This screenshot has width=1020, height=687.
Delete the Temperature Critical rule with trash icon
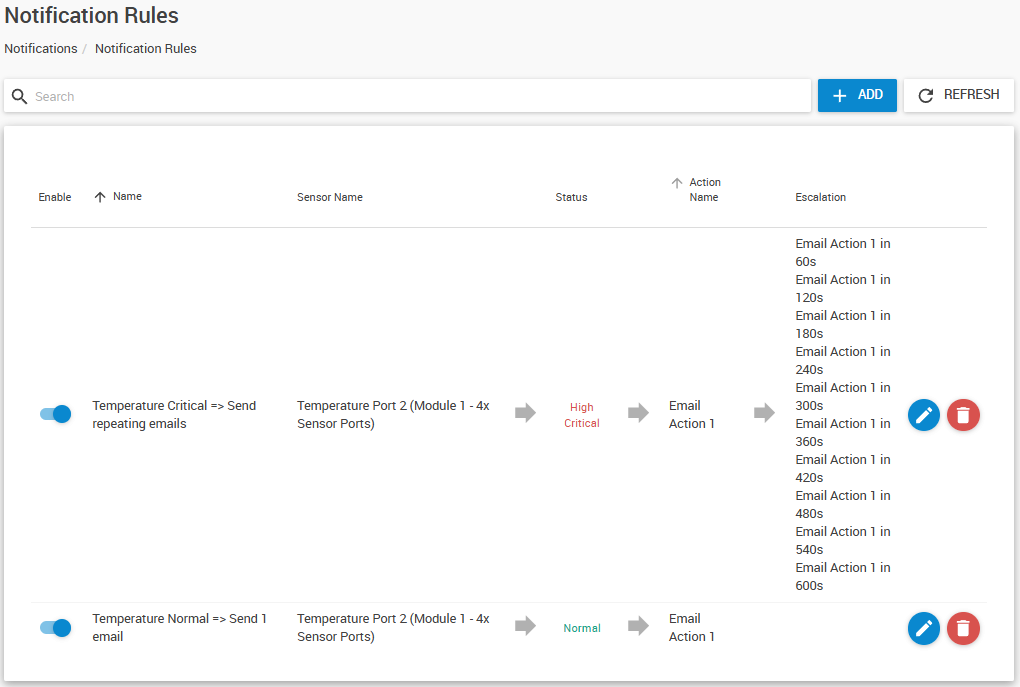pos(963,415)
